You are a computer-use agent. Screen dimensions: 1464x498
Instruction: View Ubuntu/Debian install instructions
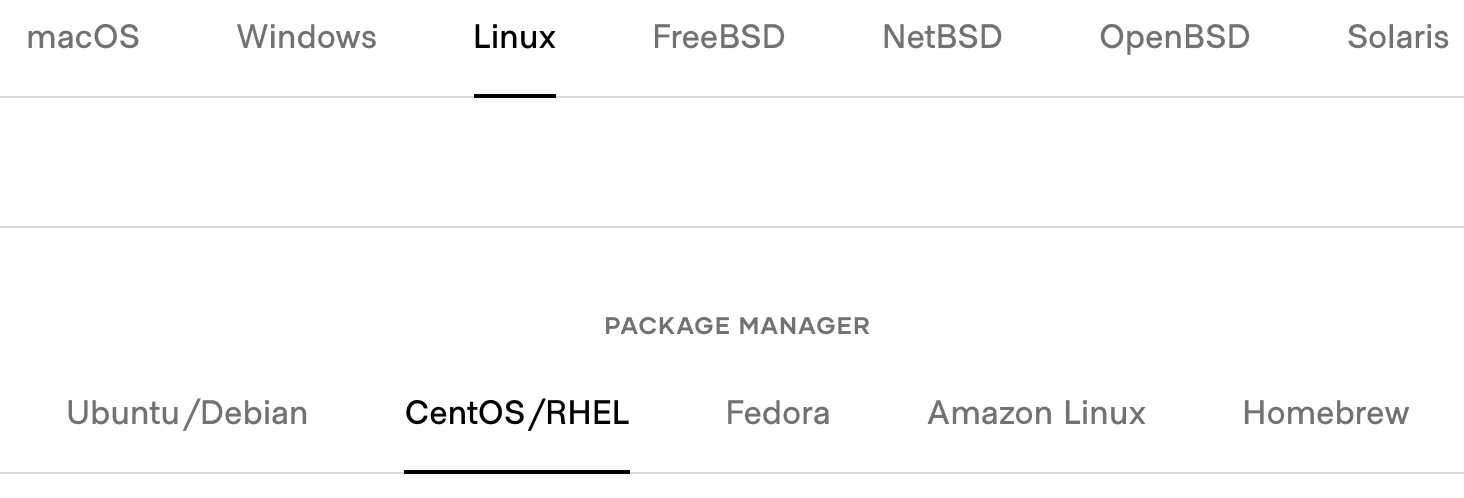(187, 413)
